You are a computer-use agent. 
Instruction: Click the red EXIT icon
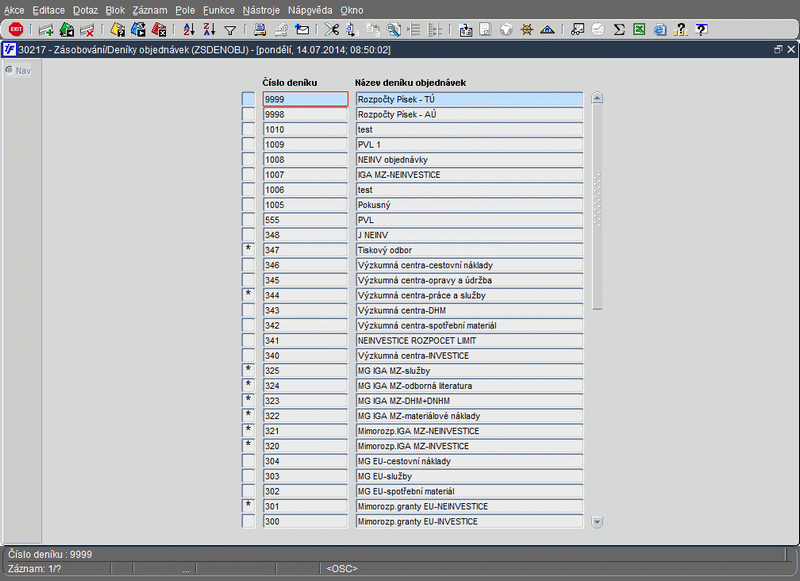[16, 30]
